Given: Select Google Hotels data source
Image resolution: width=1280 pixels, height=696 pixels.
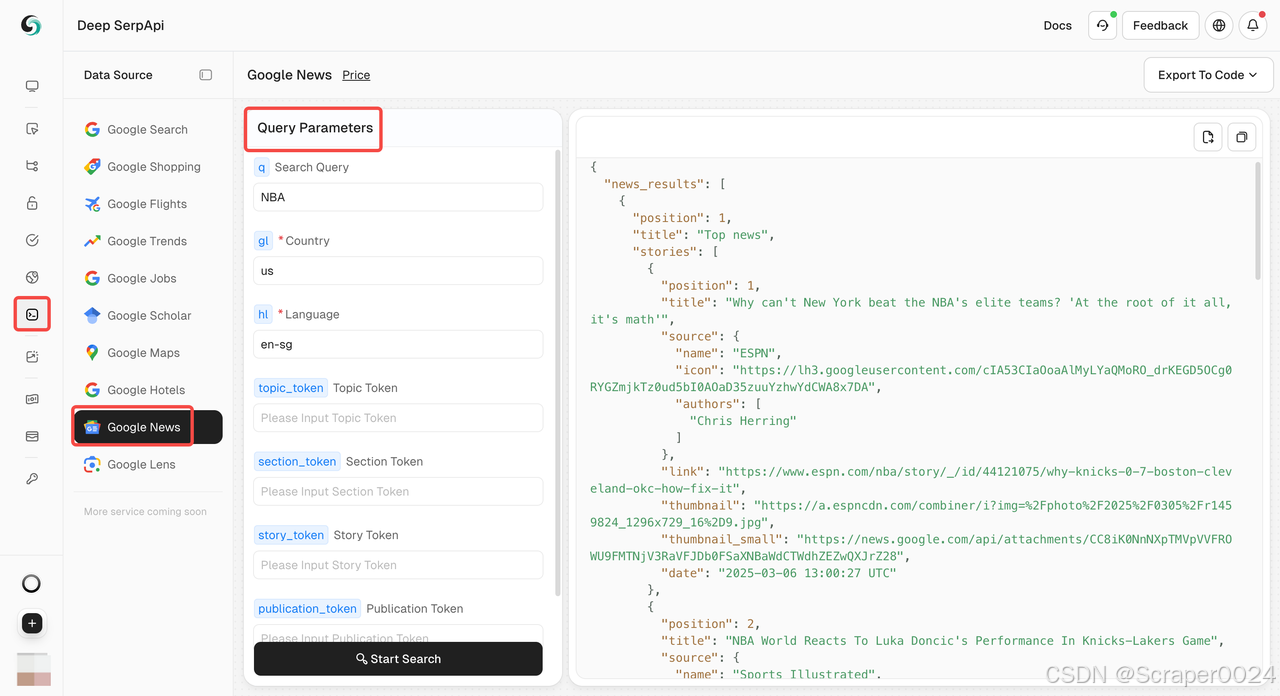Looking at the screenshot, I should click(148, 390).
